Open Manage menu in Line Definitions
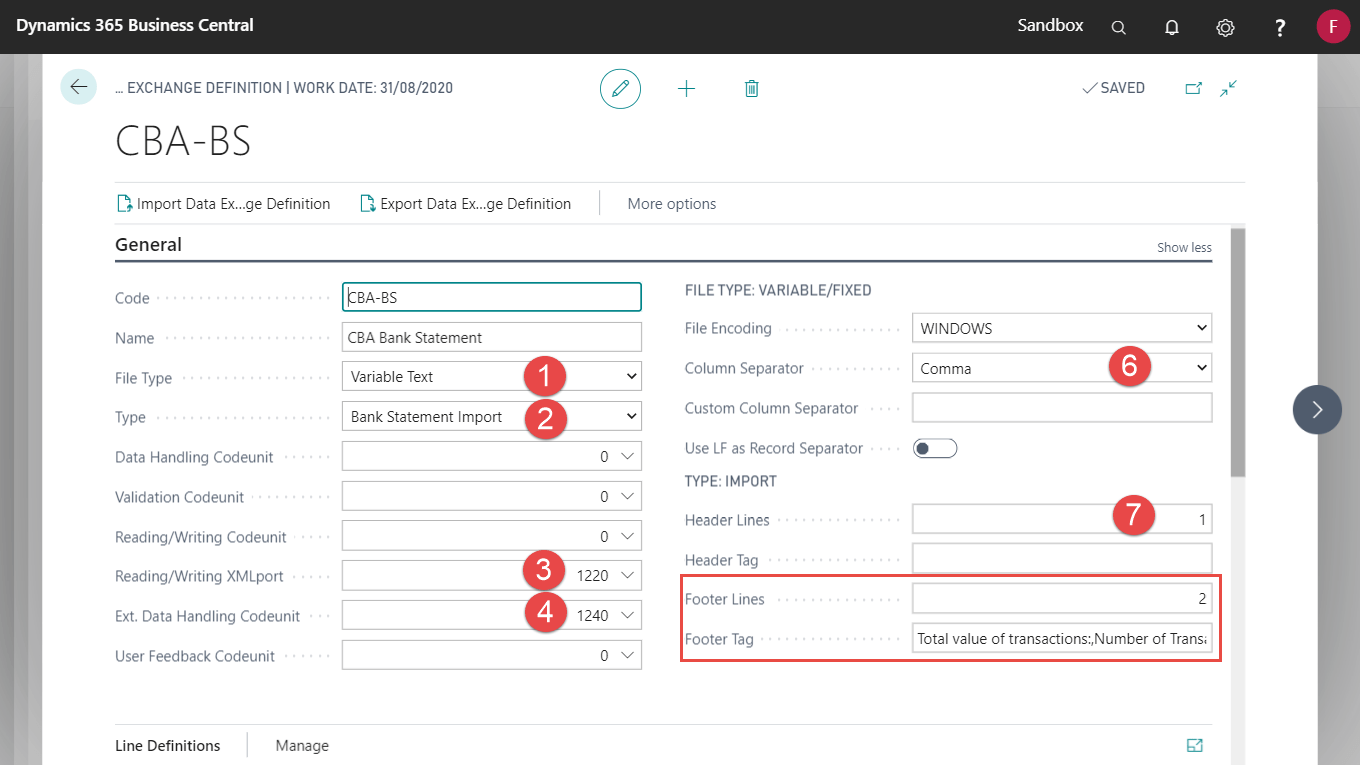Screen dimensions: 1360x766 coord(302,745)
